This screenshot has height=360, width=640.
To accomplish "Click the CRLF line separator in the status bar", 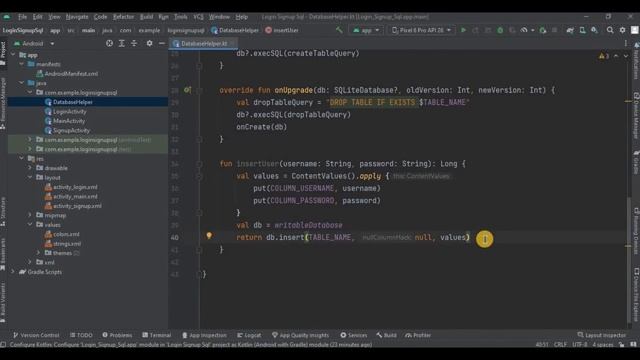I will (x=560, y=344).
